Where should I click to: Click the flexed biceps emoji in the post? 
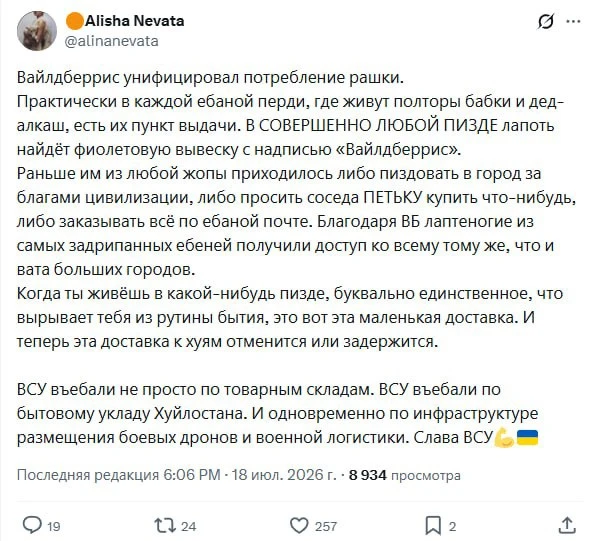pos(504,438)
